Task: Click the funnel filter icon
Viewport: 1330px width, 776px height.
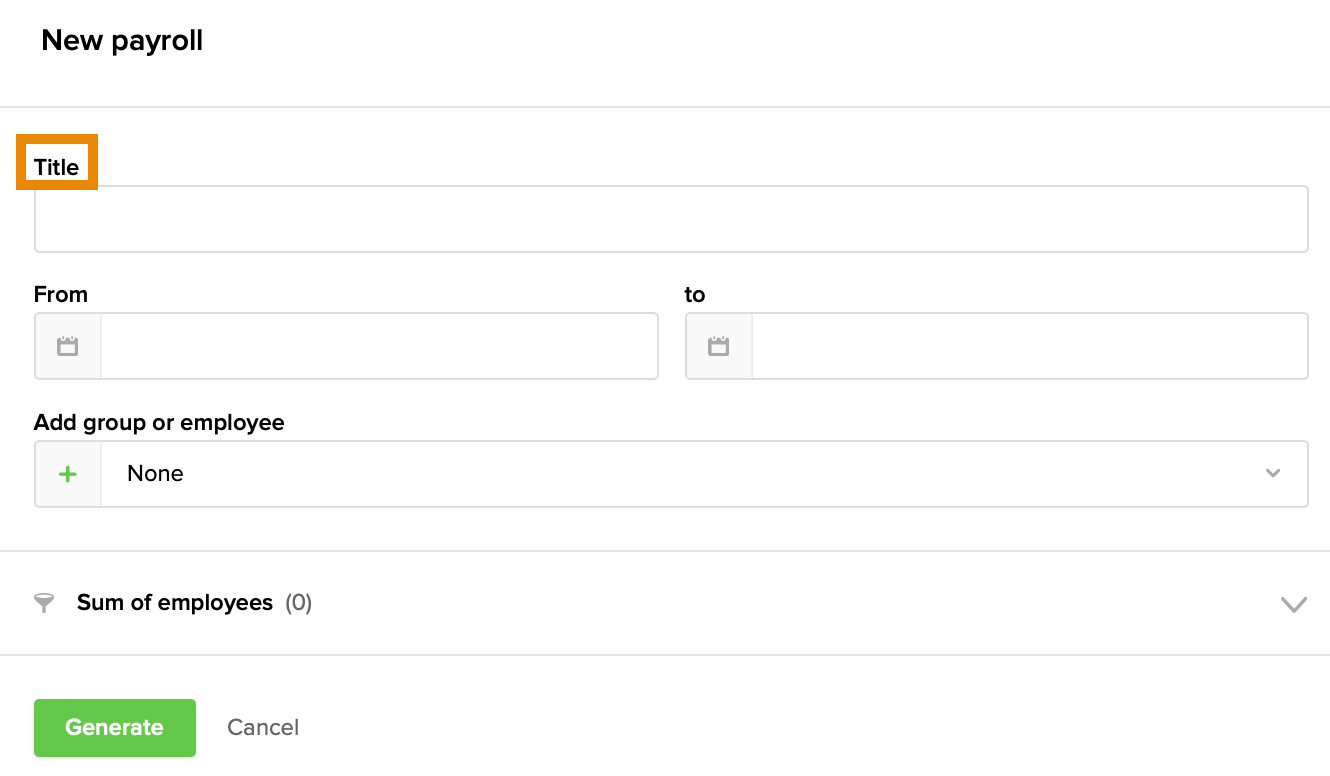Action: [44, 603]
